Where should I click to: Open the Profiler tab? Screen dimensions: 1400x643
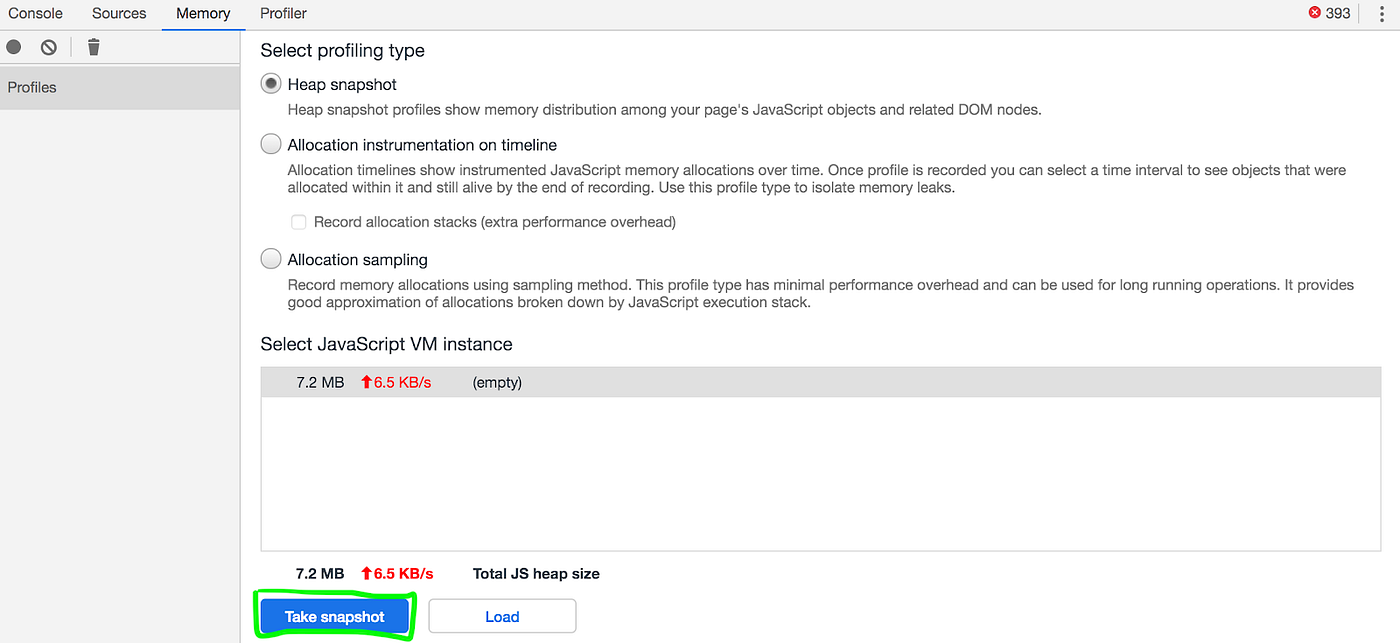click(x=283, y=14)
